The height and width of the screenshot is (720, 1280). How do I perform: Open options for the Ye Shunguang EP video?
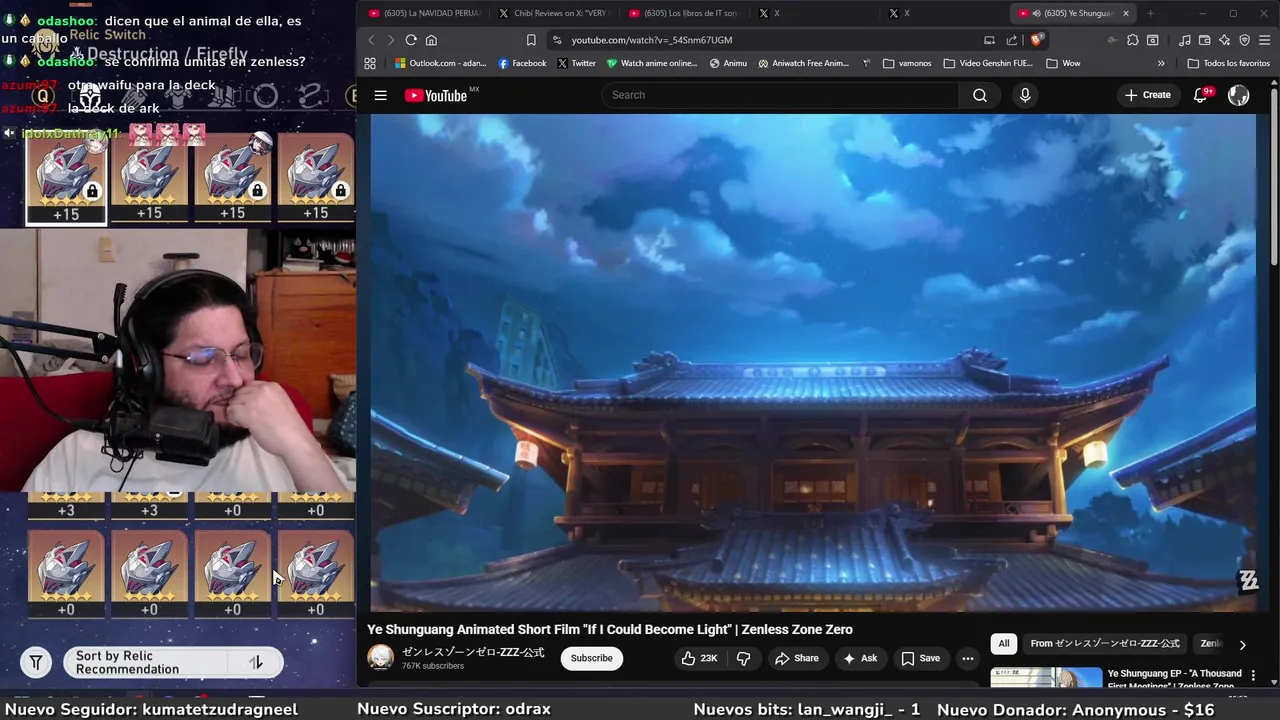click(1253, 676)
